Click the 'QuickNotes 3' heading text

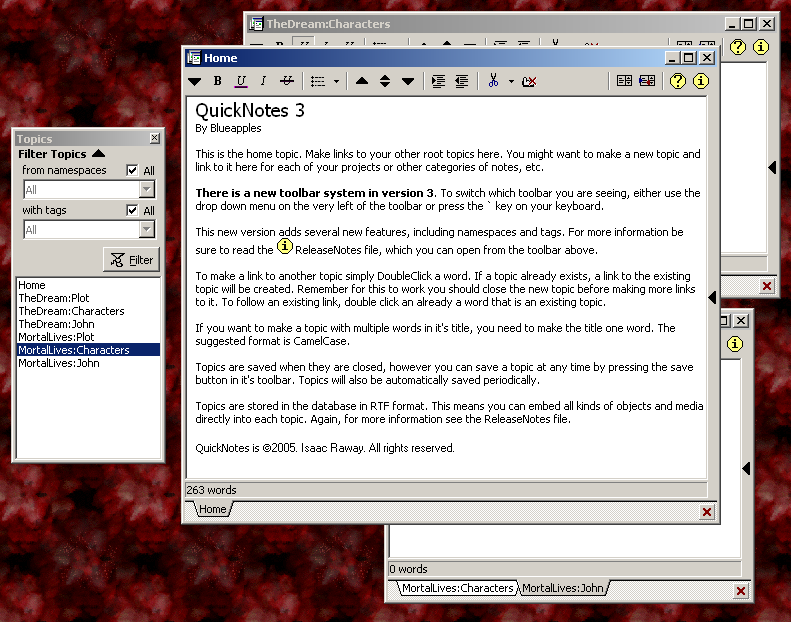tap(250, 110)
